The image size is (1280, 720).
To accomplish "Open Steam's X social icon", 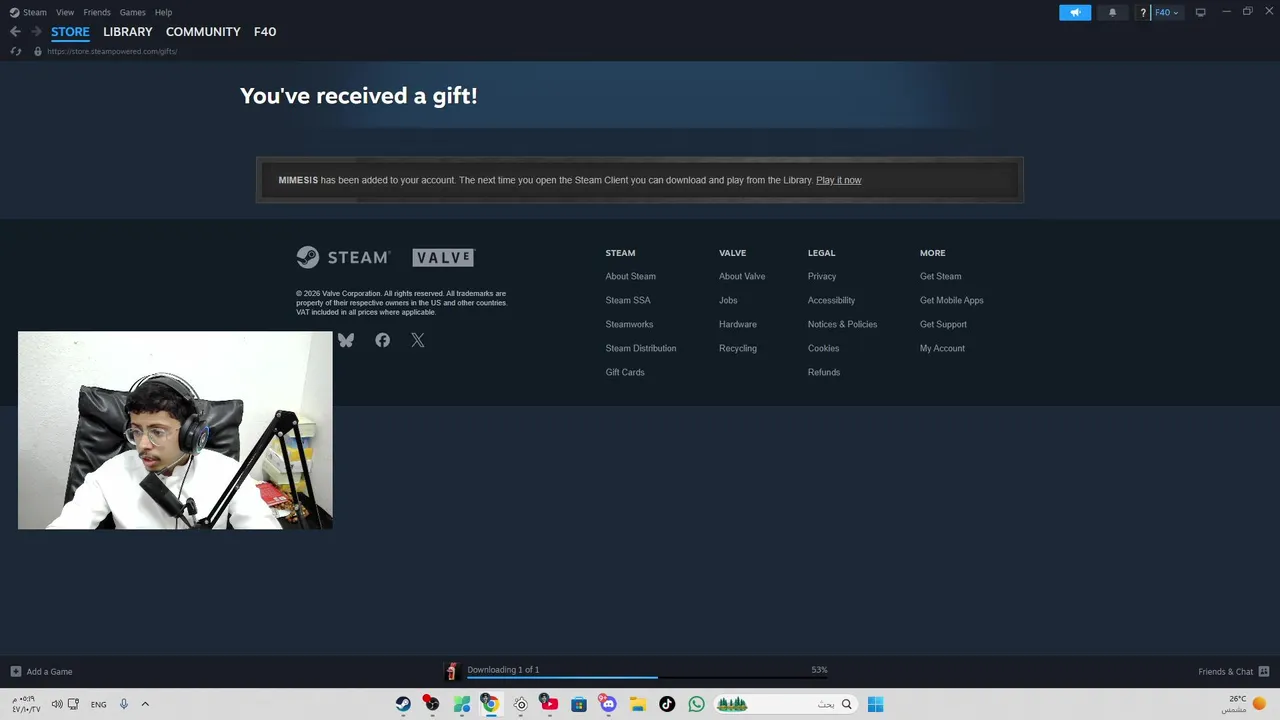I will (x=418, y=340).
